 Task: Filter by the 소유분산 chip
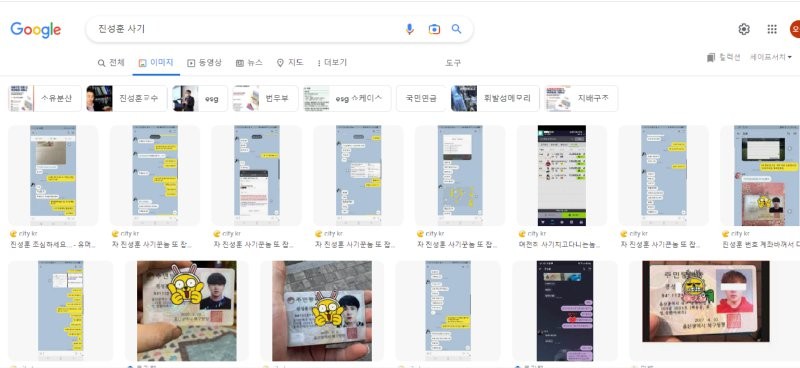(45, 99)
